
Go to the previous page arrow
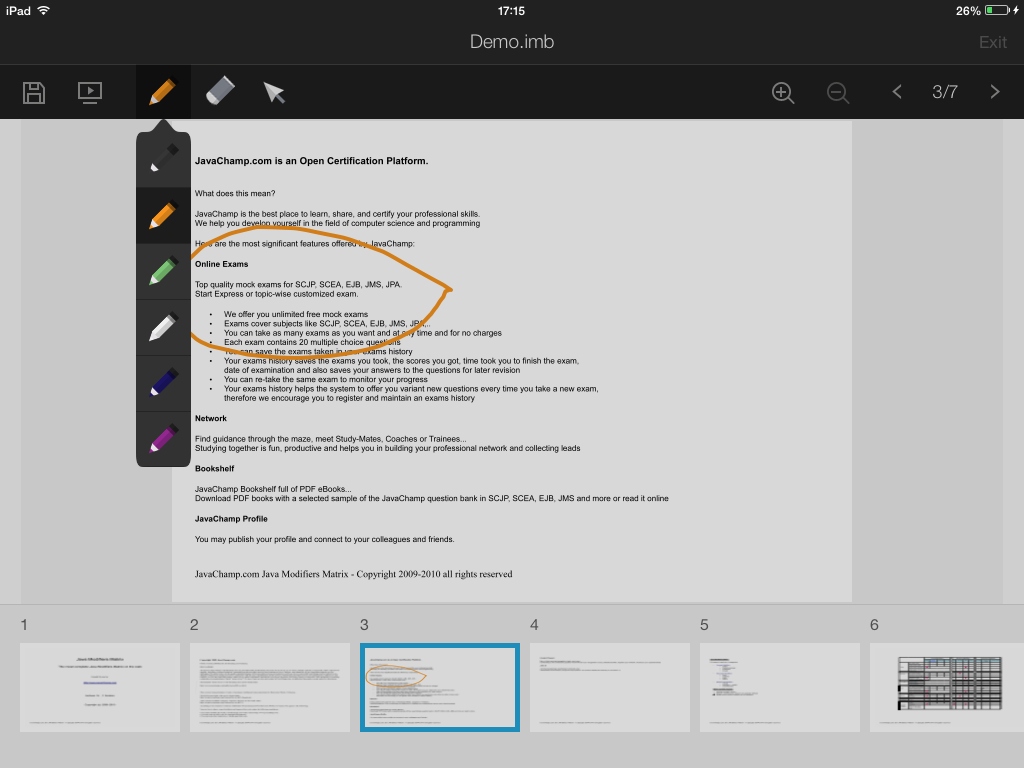pyautogui.click(x=897, y=92)
